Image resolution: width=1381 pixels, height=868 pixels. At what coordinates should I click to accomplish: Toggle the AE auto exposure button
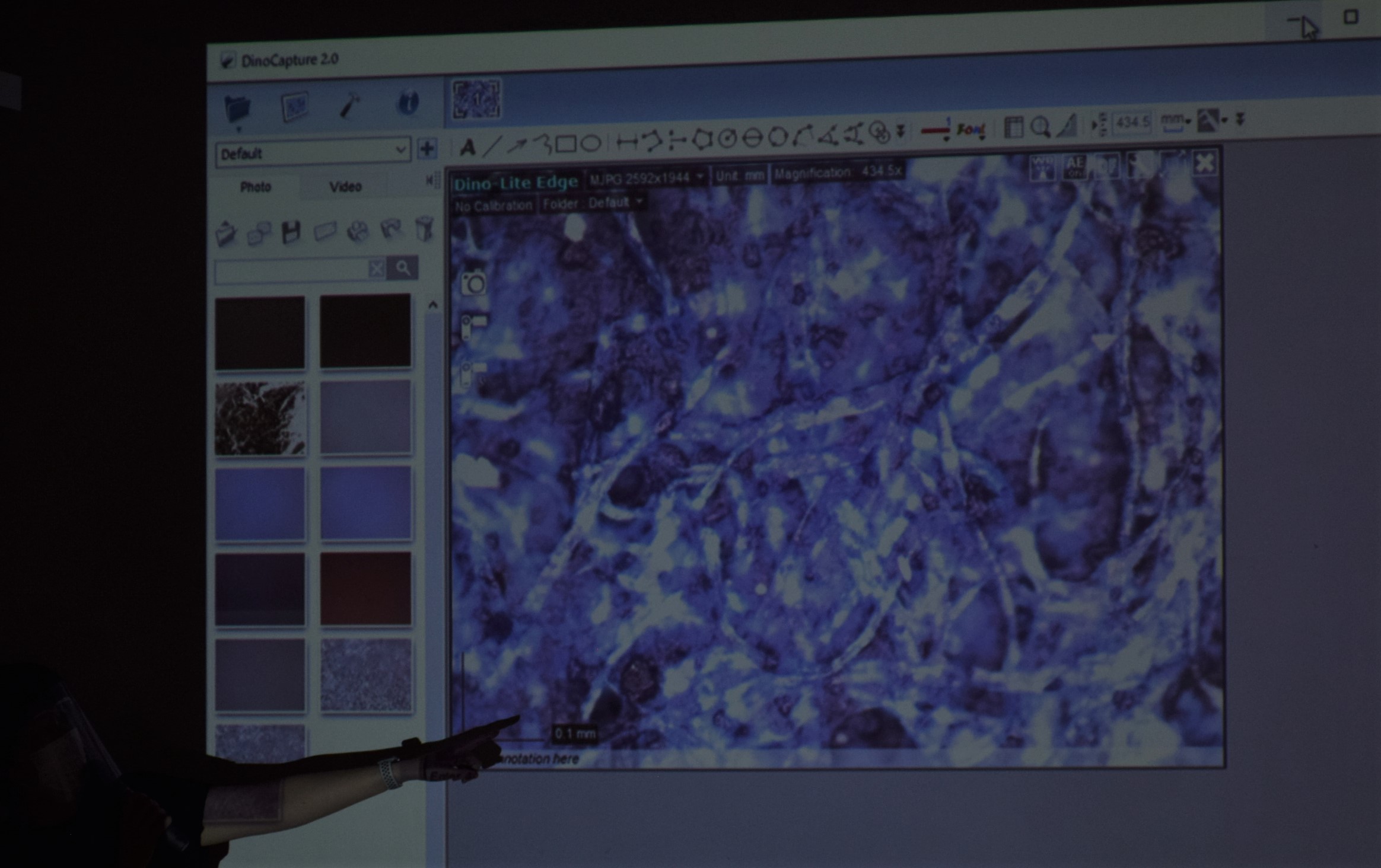click(1074, 167)
